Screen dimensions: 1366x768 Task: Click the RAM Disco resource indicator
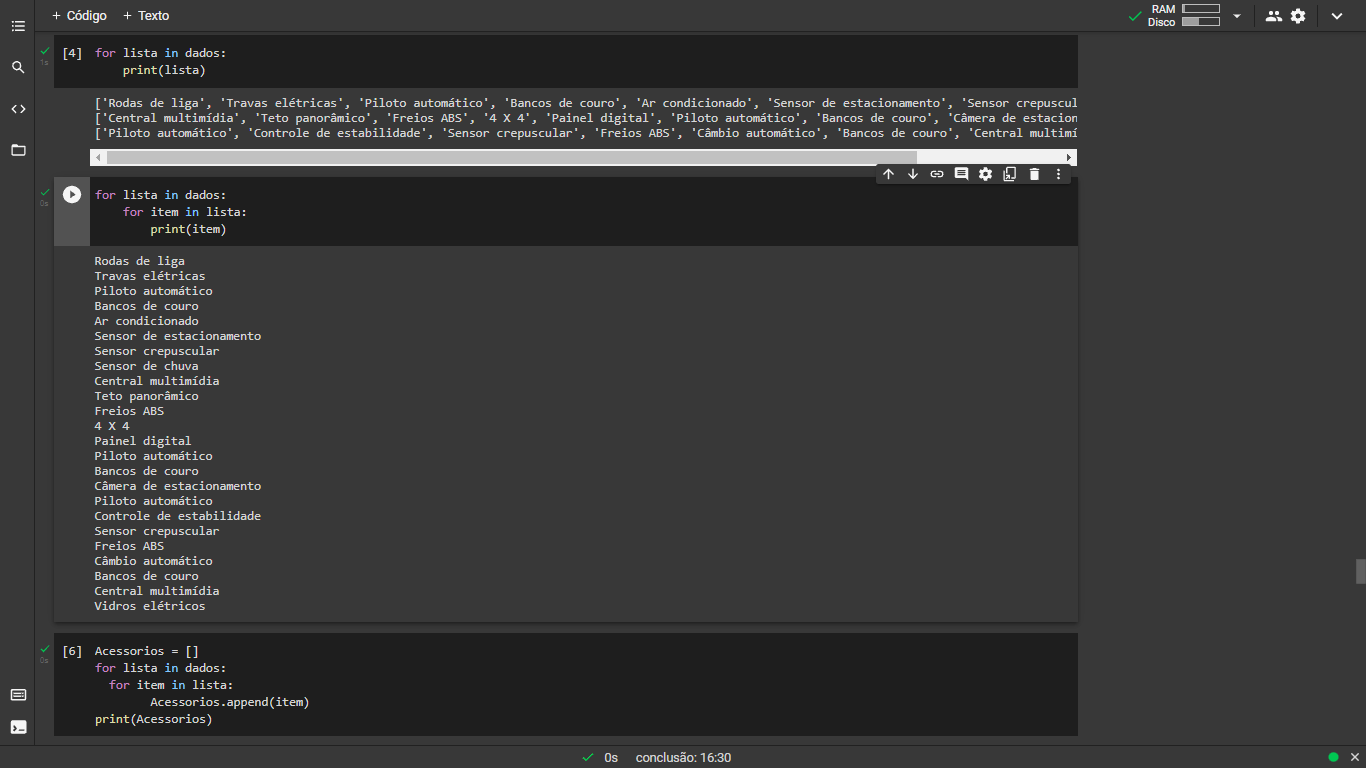(1184, 15)
